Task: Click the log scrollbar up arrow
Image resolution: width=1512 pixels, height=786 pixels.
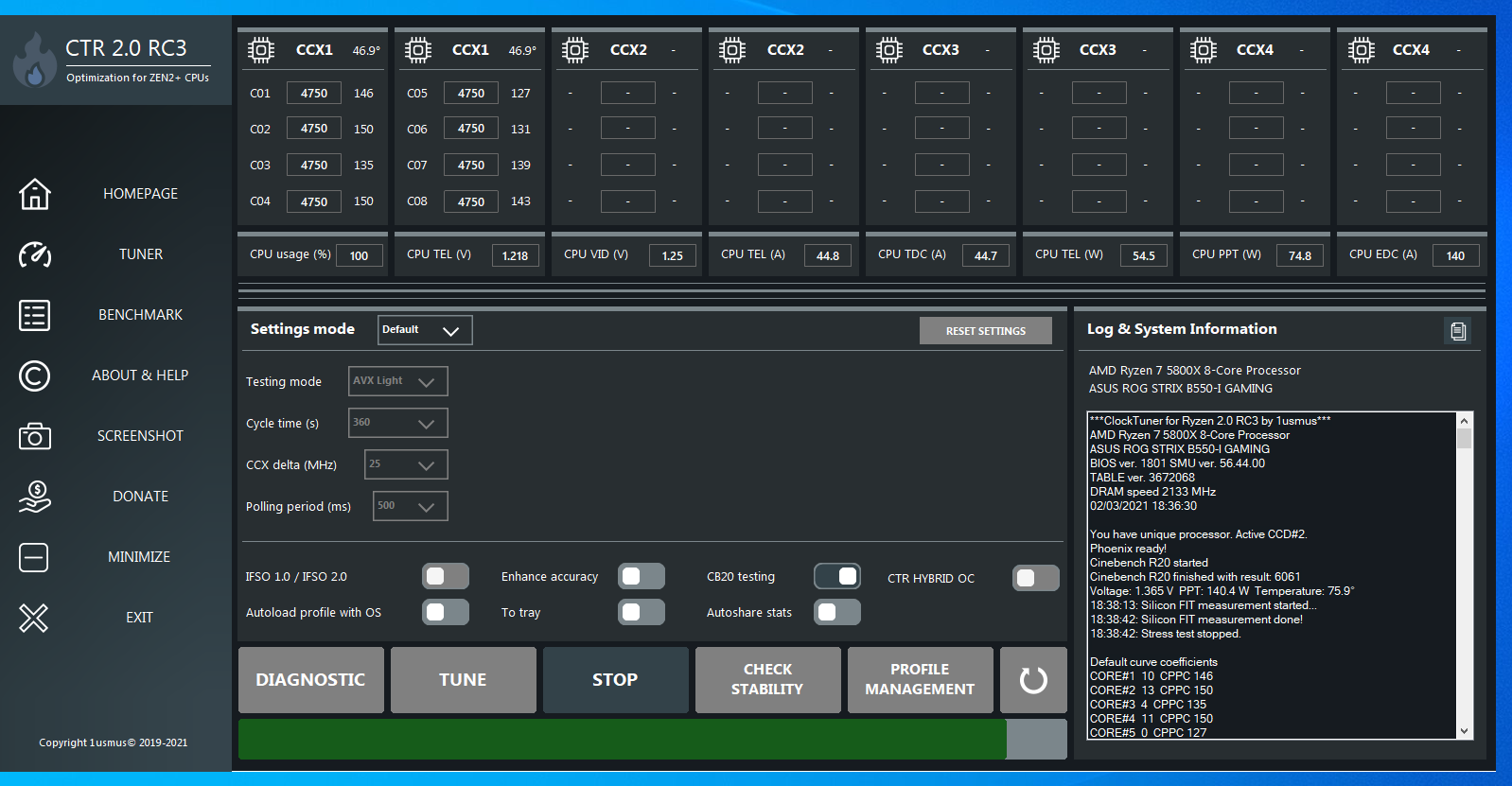Action: (1465, 421)
